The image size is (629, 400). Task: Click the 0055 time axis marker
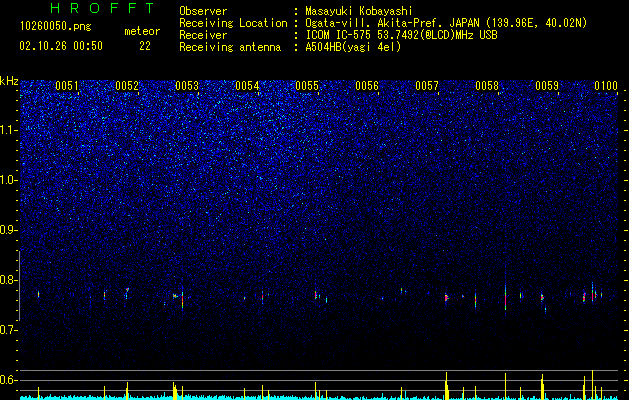click(307, 86)
